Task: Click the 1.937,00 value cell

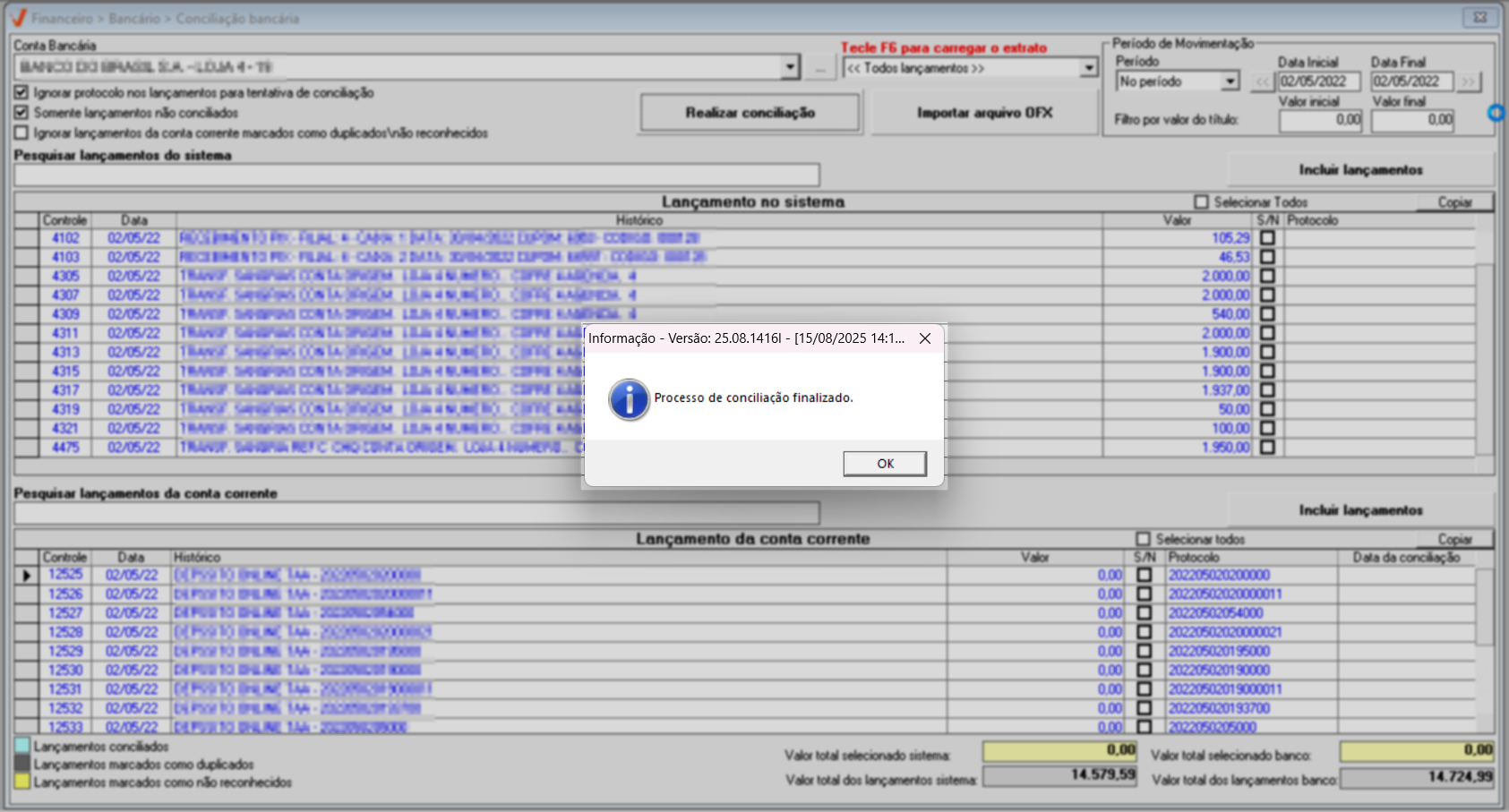Action: point(1177,390)
